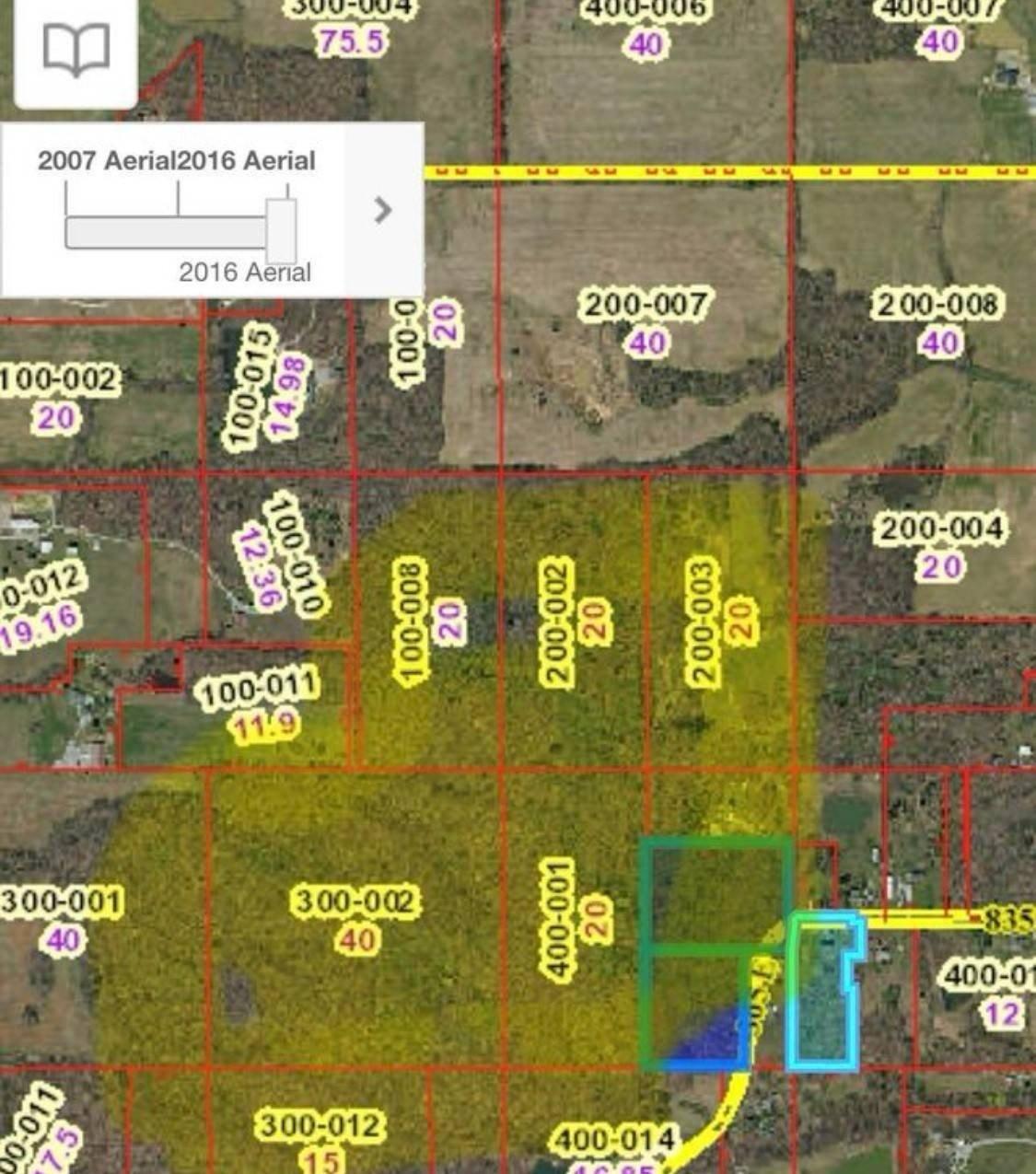Screen dimensions: 1036x1174
Task: Select parcel 300-001 label
Action: tap(61, 902)
